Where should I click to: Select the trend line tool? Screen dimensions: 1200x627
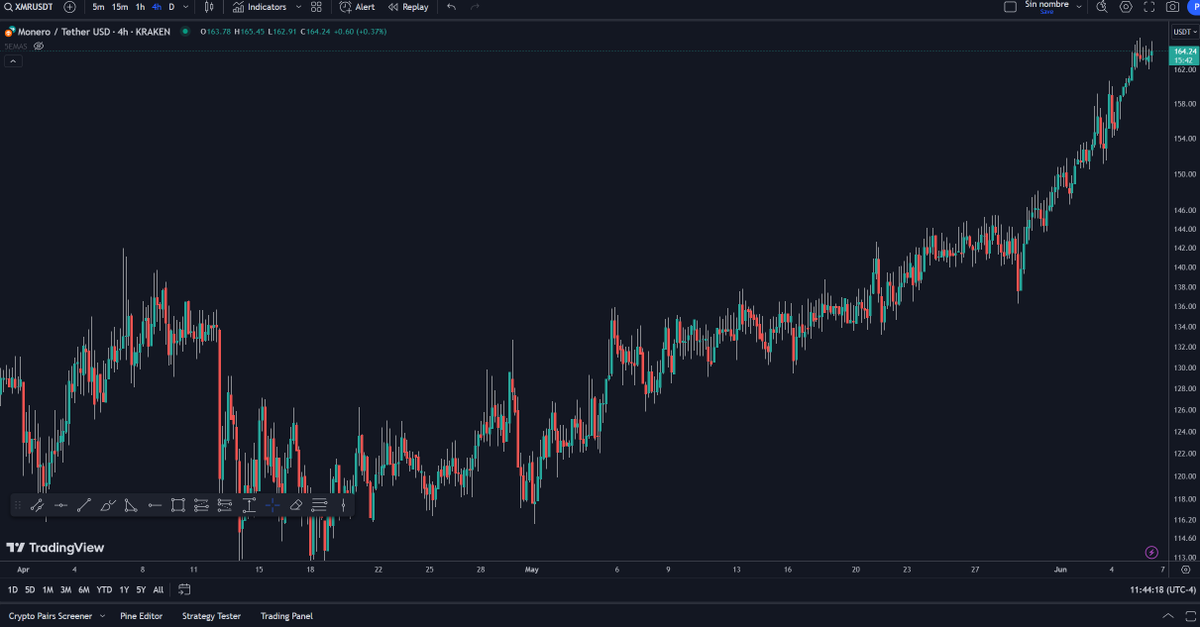[84, 505]
